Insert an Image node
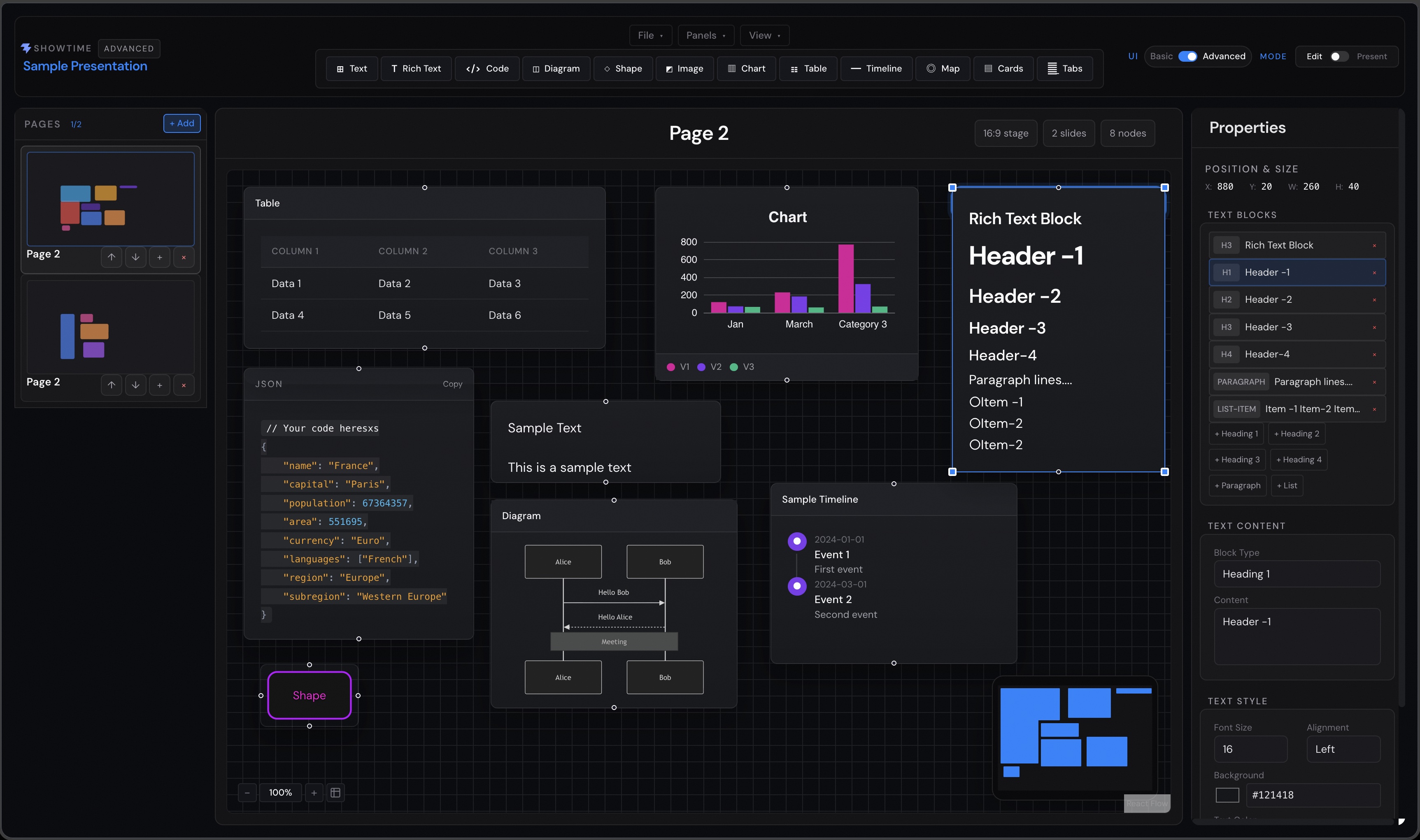The image size is (1420, 840). [684, 68]
